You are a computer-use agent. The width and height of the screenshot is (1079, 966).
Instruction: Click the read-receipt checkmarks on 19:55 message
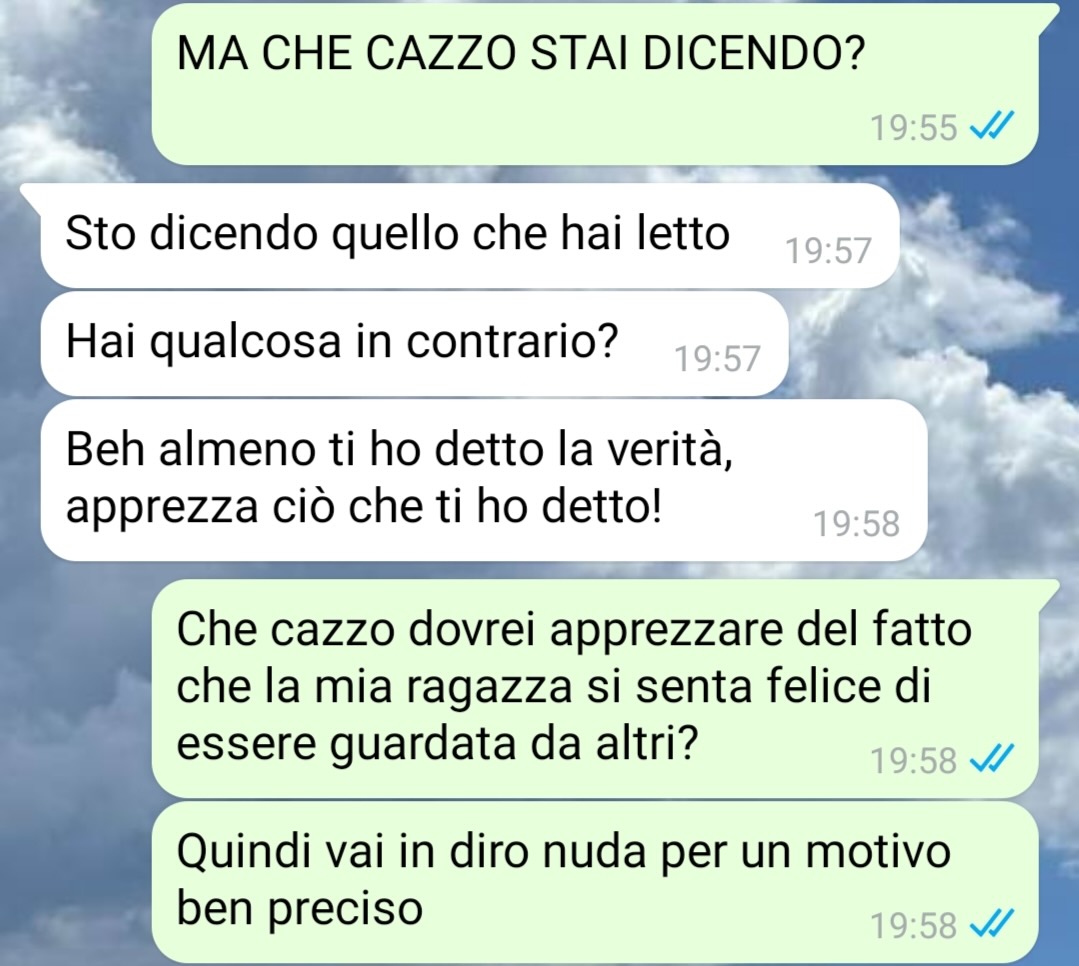[991, 126]
